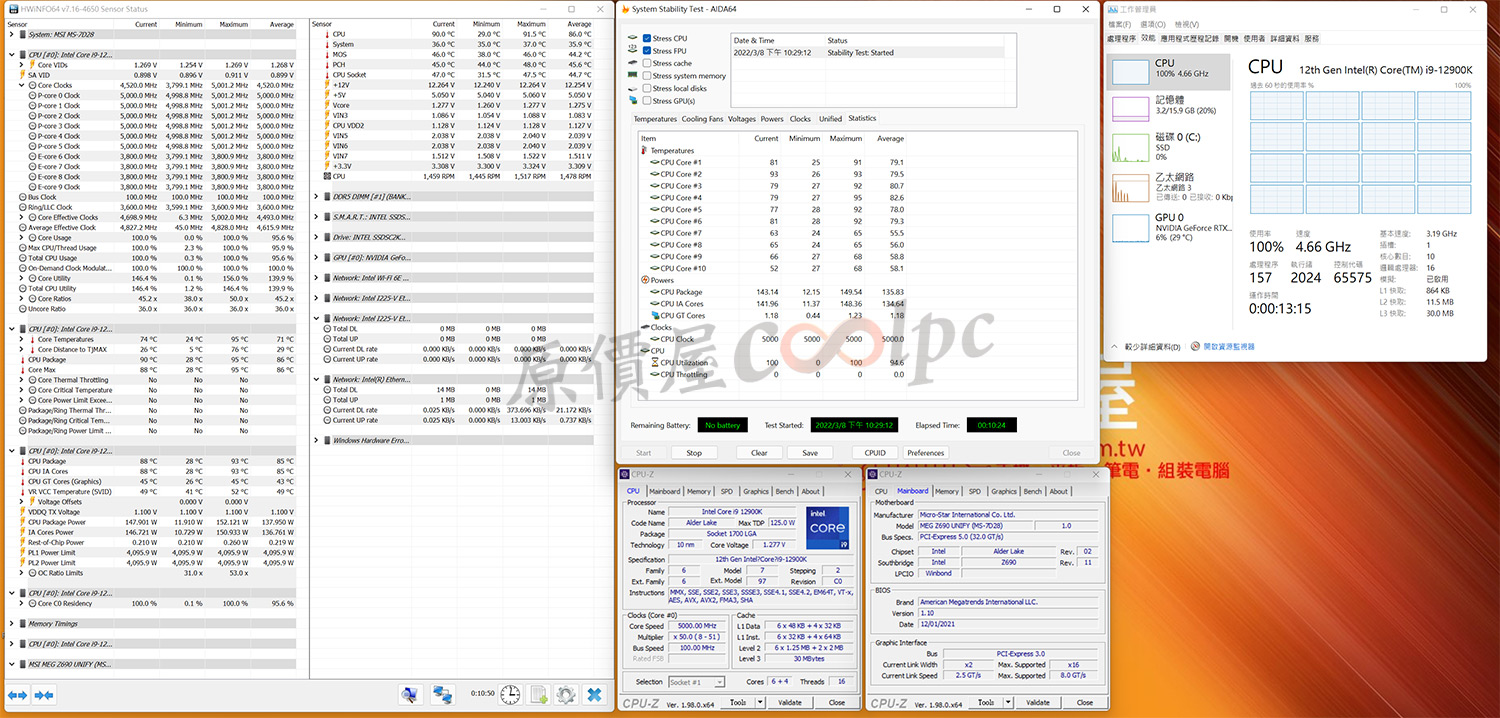Click the resource monitor icon in Task Manager
This screenshot has width=1500, height=718.
[x=1194, y=347]
